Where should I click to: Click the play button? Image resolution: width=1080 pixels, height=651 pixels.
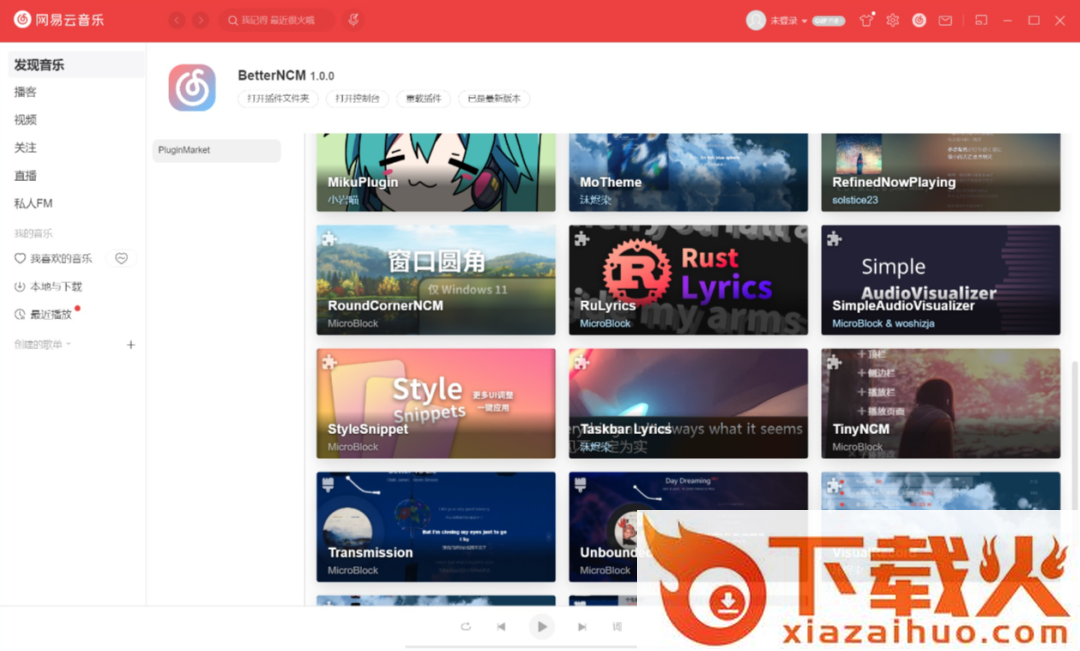(x=541, y=626)
